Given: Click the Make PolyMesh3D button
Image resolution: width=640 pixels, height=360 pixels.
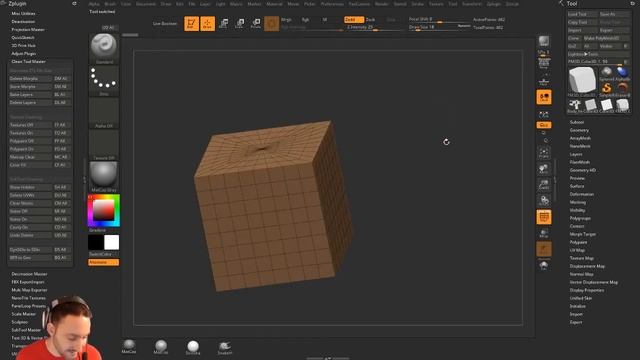Looking at the screenshot, I should (606, 38).
